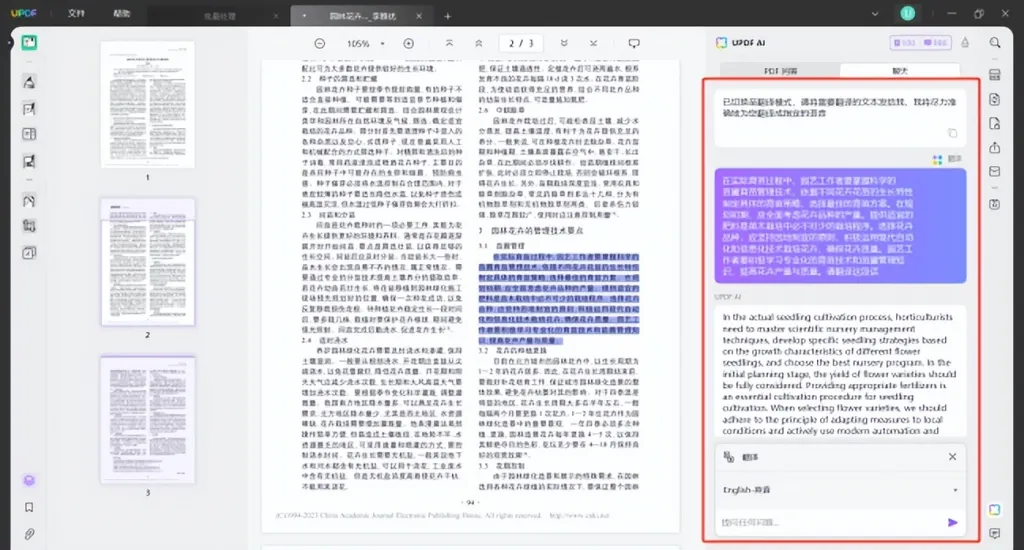Open the 文件 menu
The width and height of the screenshot is (1024, 550).
point(76,15)
